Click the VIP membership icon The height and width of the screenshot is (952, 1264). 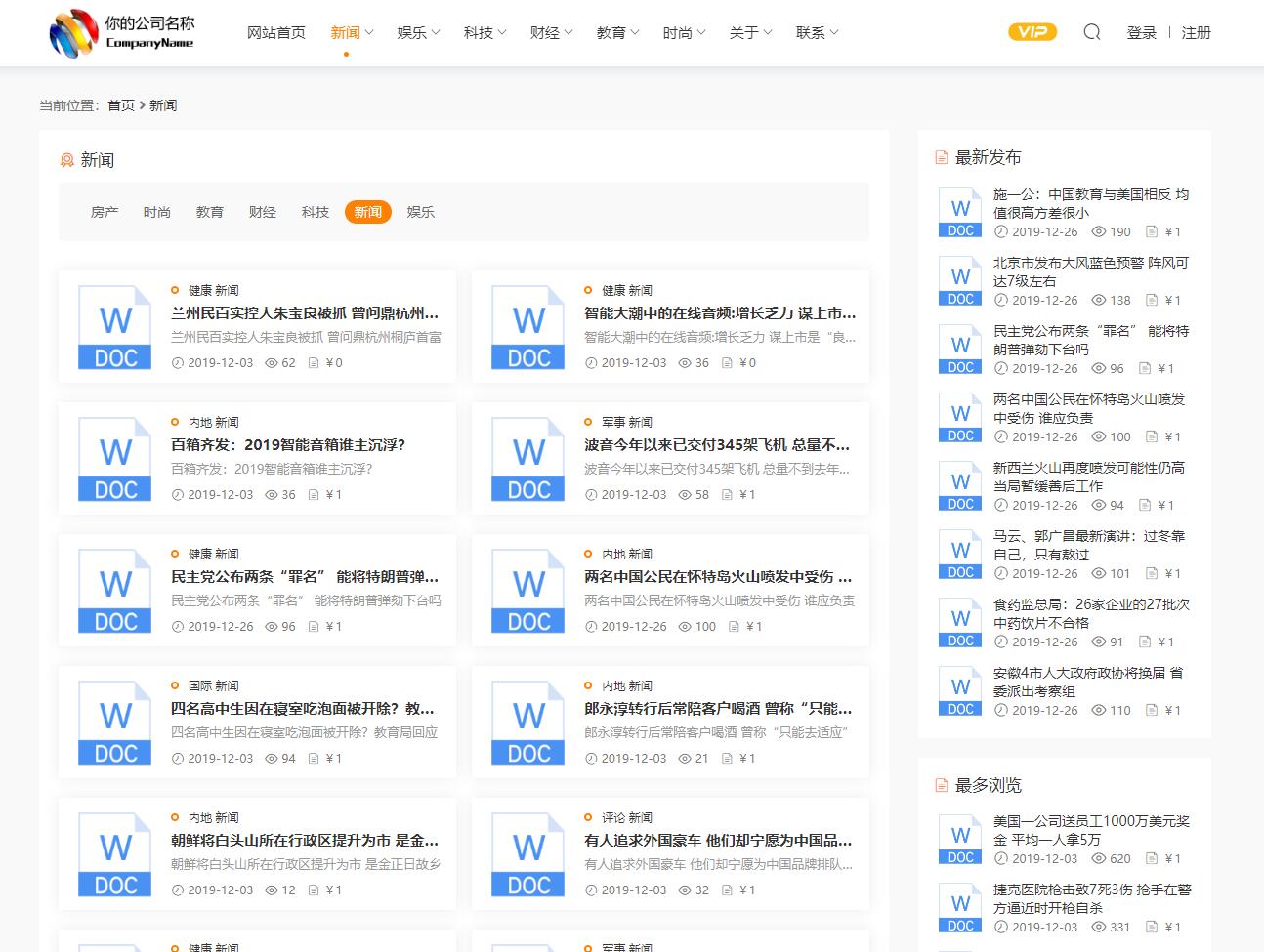pos(1032,32)
